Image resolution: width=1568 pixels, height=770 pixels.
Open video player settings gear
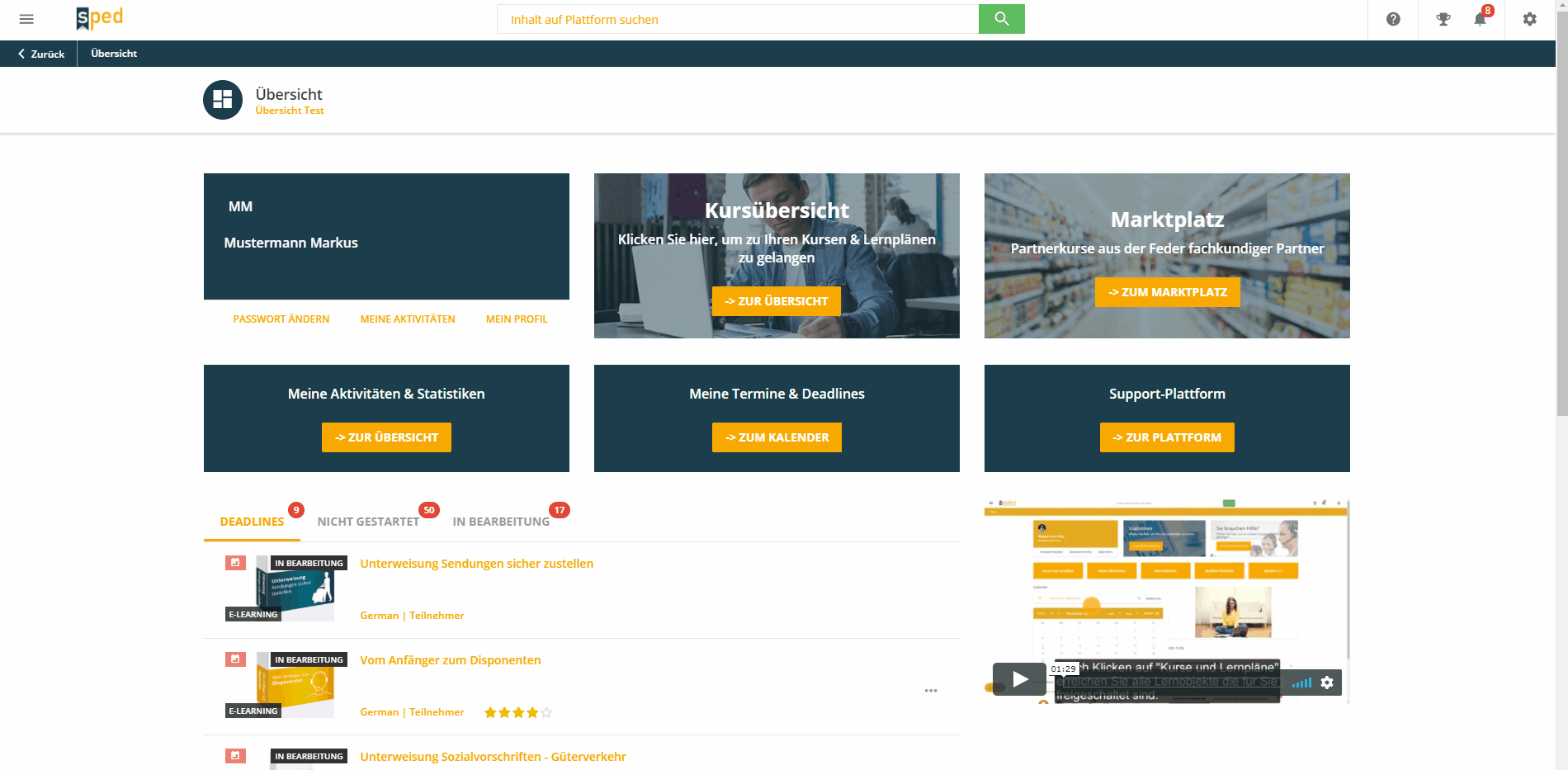[1327, 683]
